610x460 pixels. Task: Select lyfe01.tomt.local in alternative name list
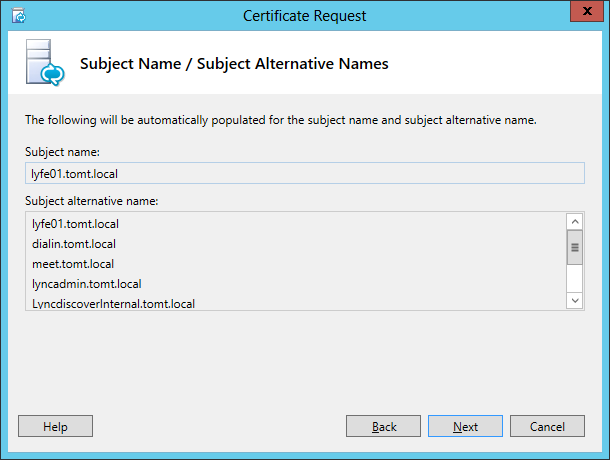pyautogui.click(x=75, y=224)
